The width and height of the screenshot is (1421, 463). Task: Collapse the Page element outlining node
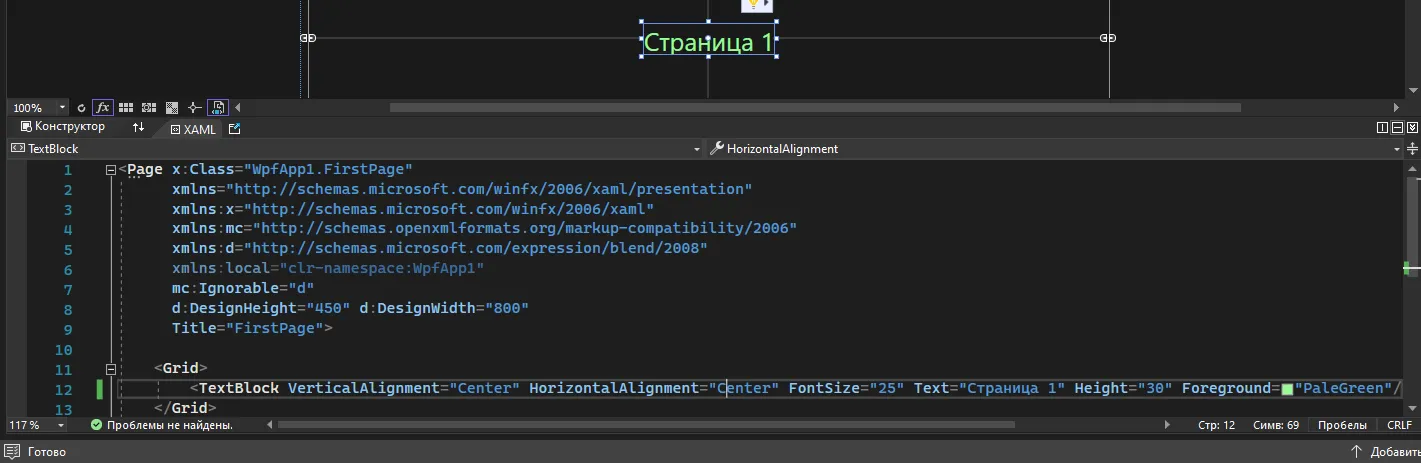coord(111,170)
